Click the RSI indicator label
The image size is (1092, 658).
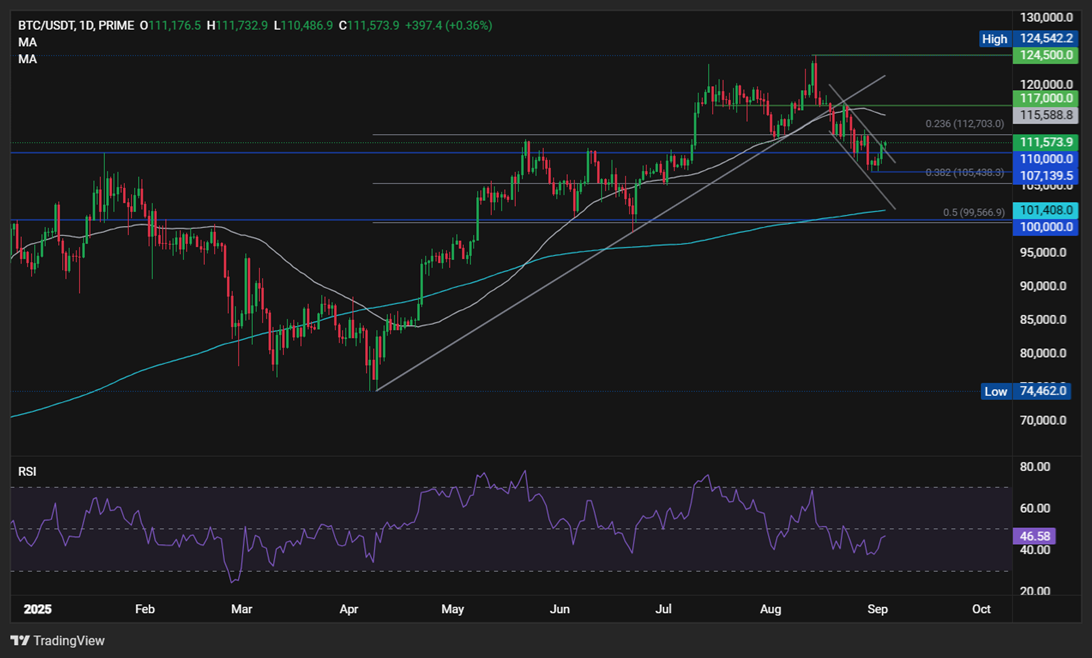27,471
